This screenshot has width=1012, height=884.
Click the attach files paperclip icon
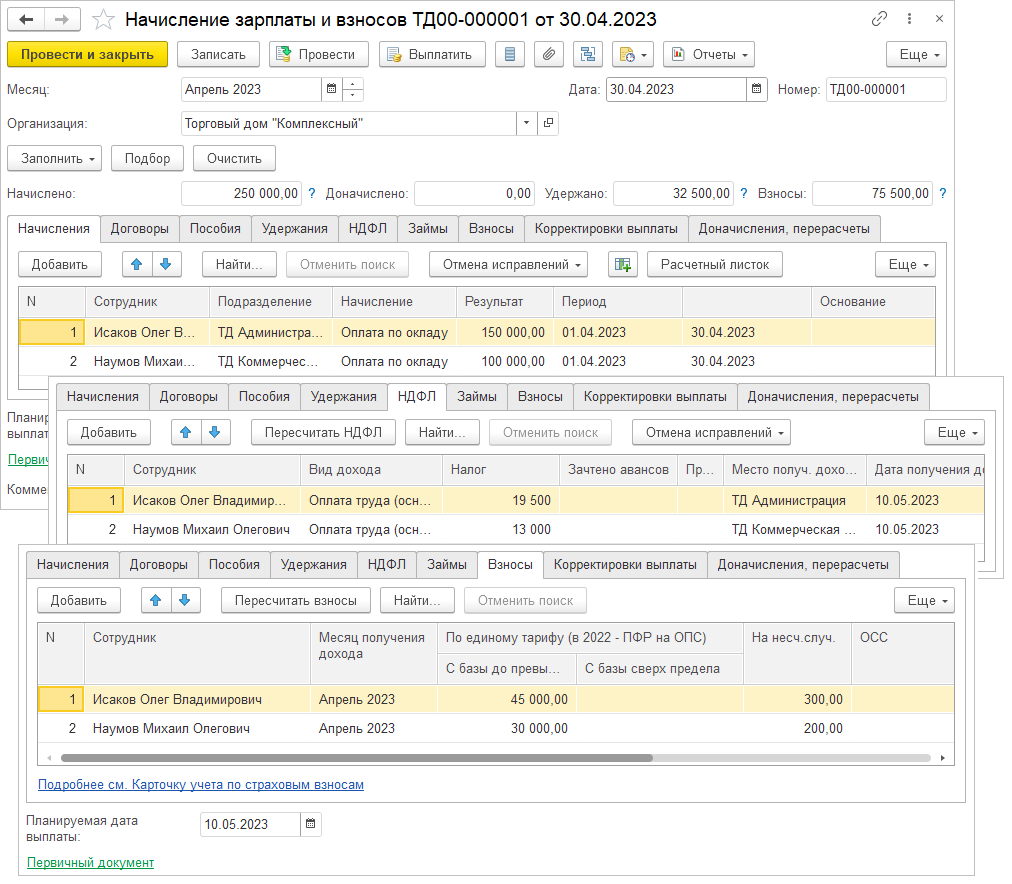point(548,54)
